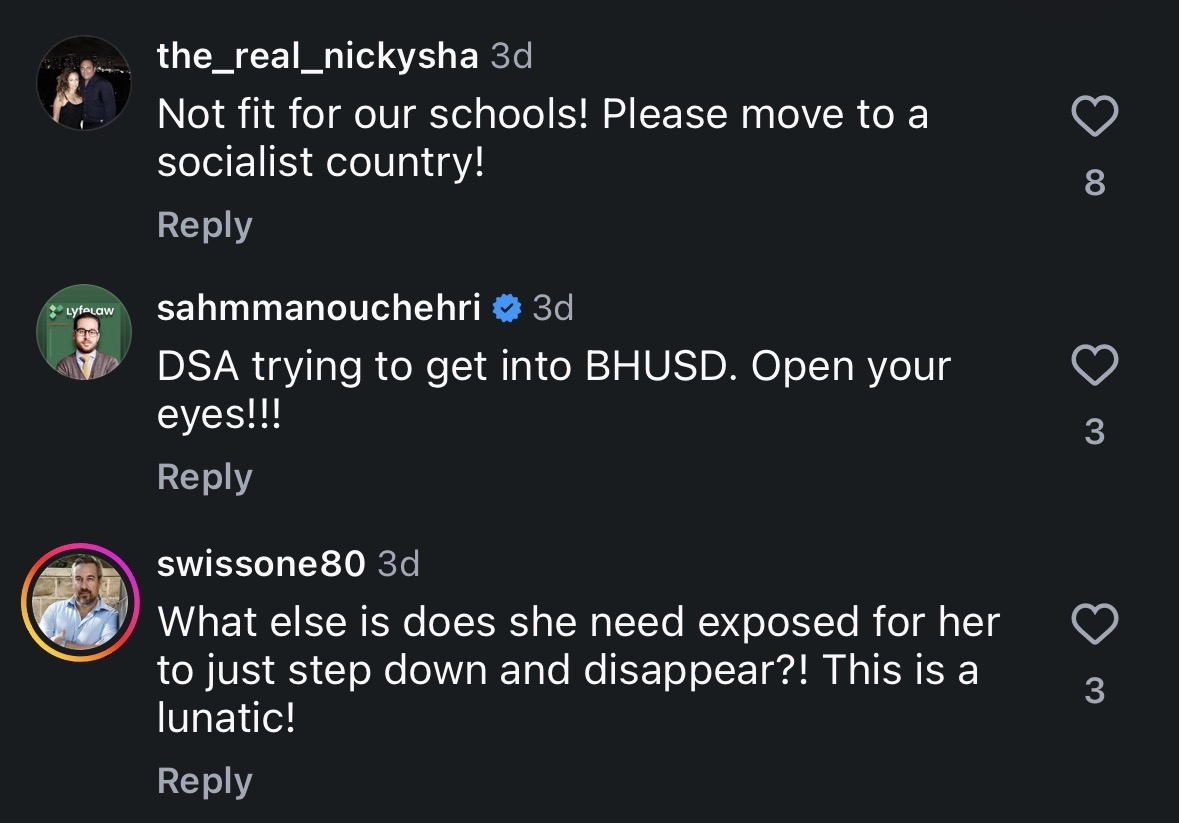
Task: Like swissone80's comment using the heart icon
Action: coord(1094,624)
